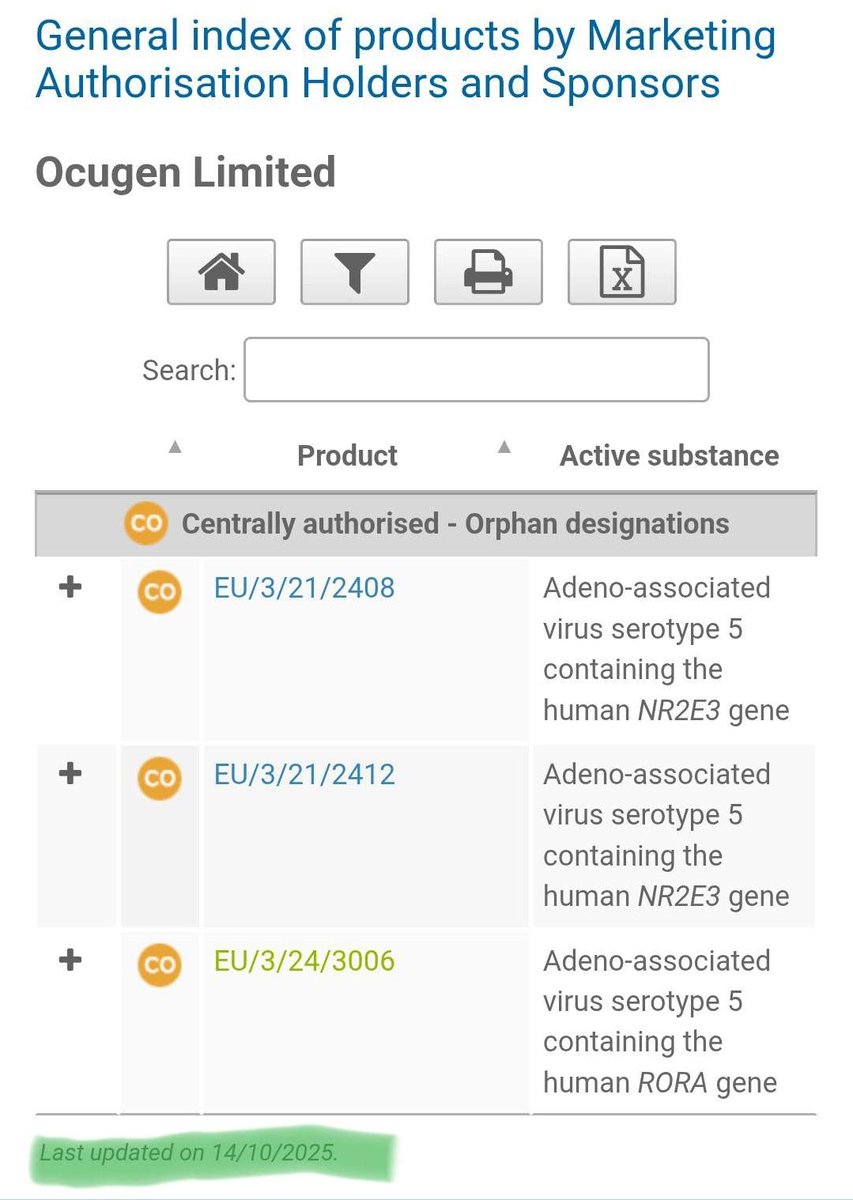Image resolution: width=853 pixels, height=1200 pixels.
Task: Click sort arrow left of Product
Action: point(175,447)
